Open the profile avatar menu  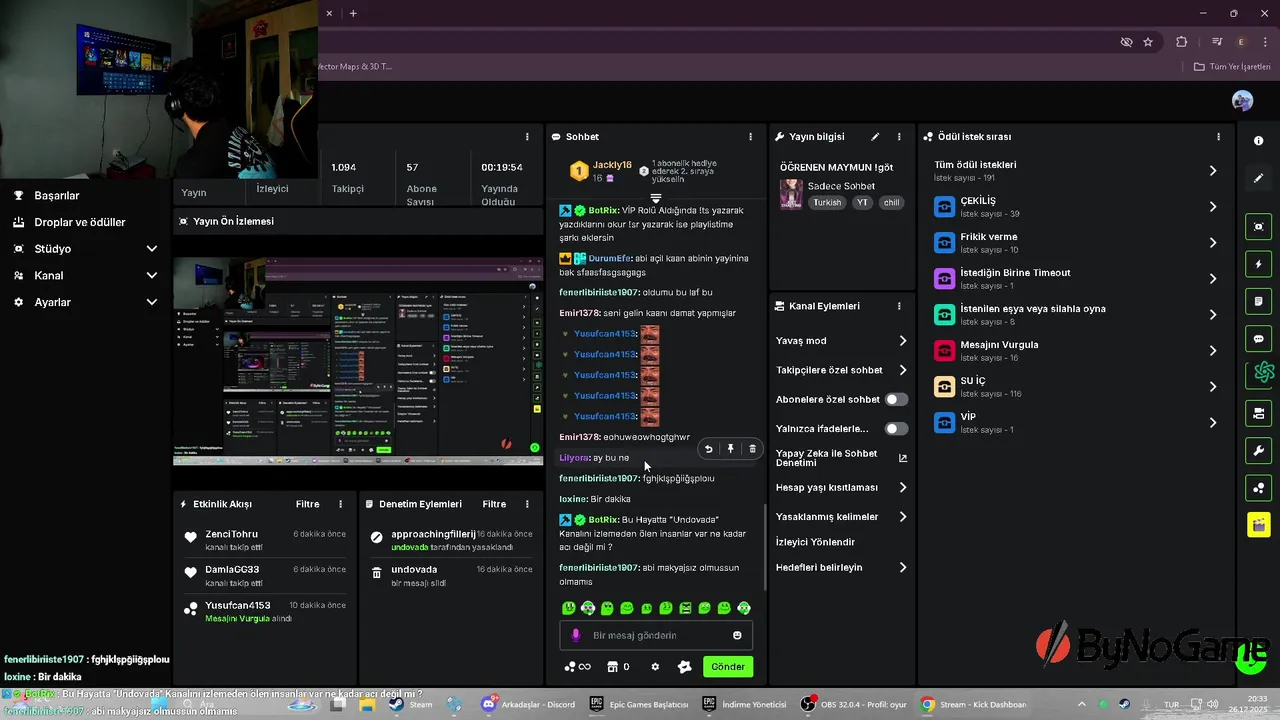1242,101
